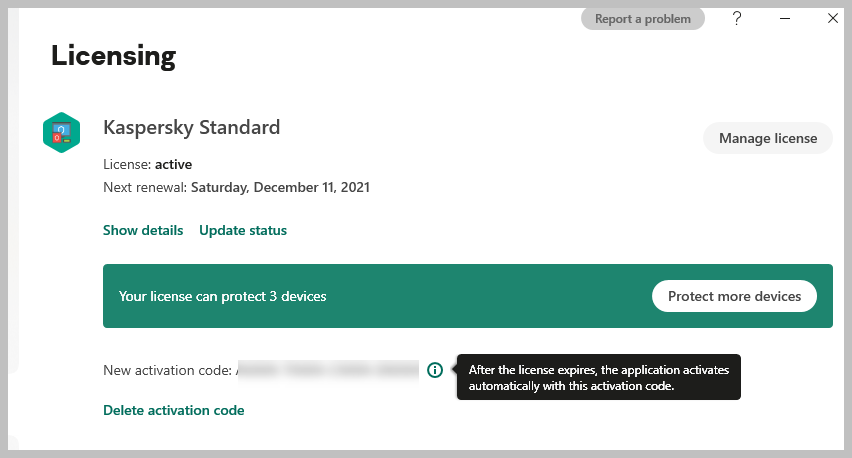Click the text about protecting 3 devices

222,296
